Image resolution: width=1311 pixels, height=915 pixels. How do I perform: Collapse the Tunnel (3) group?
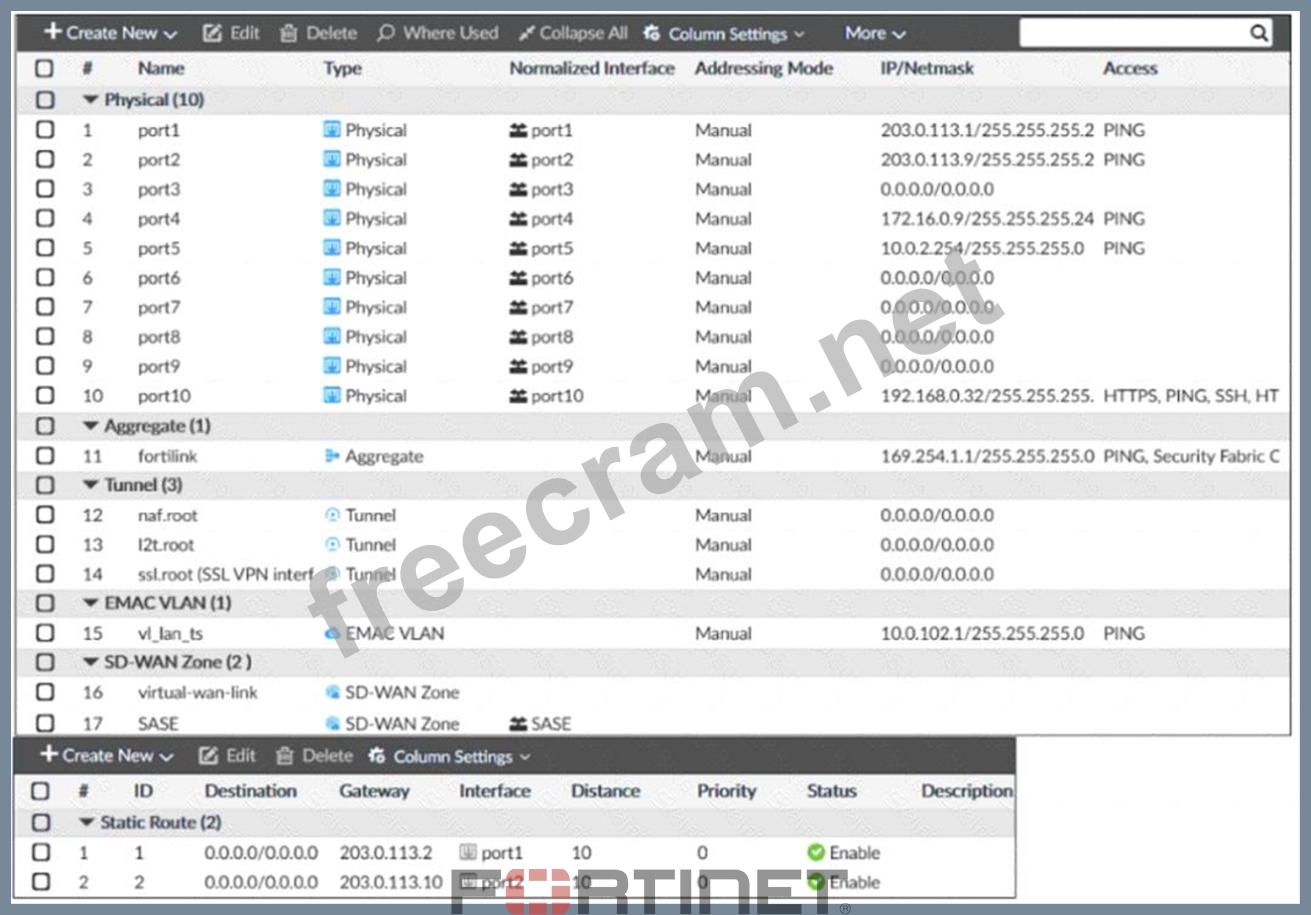point(92,485)
